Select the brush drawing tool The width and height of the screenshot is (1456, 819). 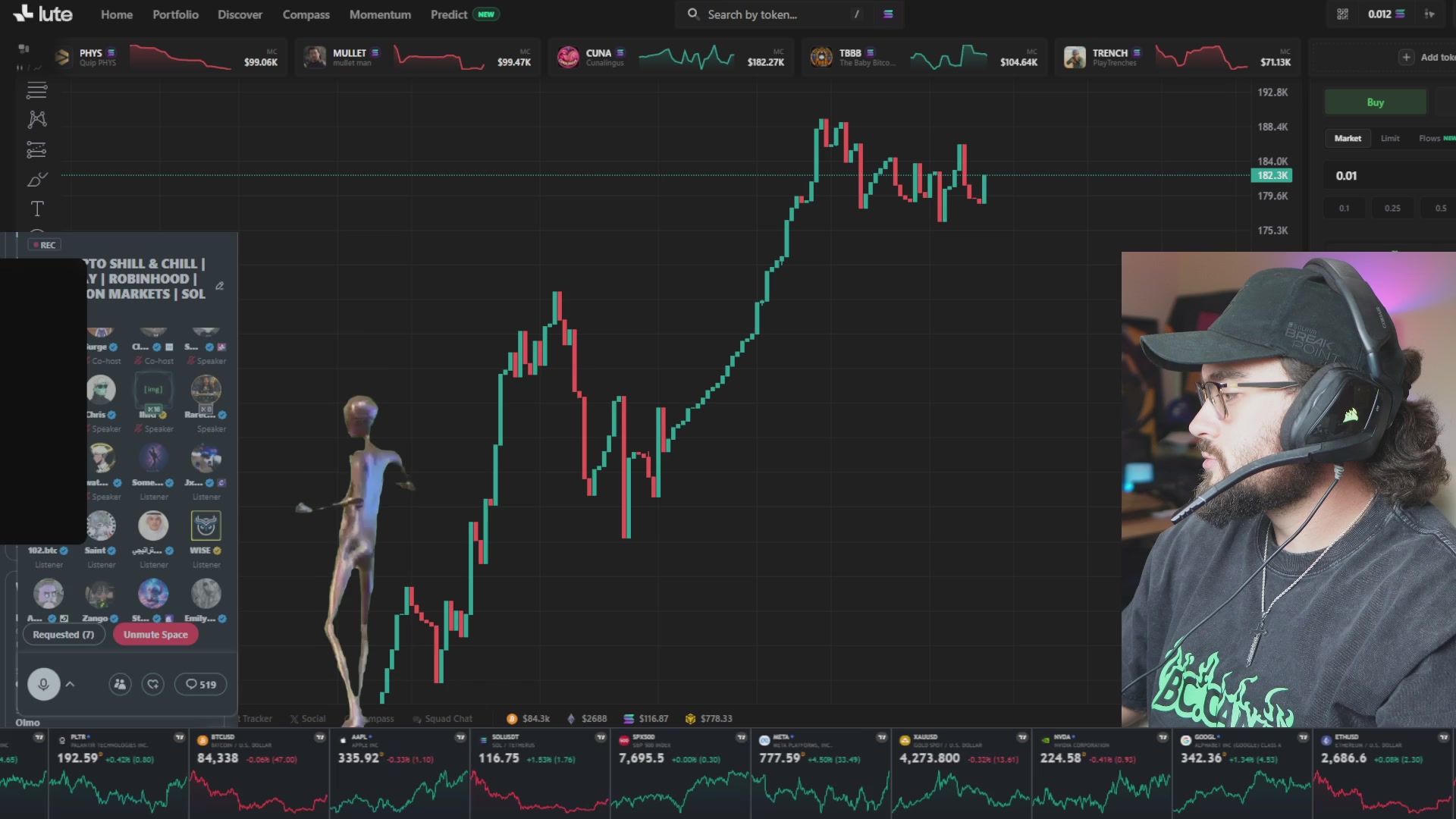tap(36, 180)
